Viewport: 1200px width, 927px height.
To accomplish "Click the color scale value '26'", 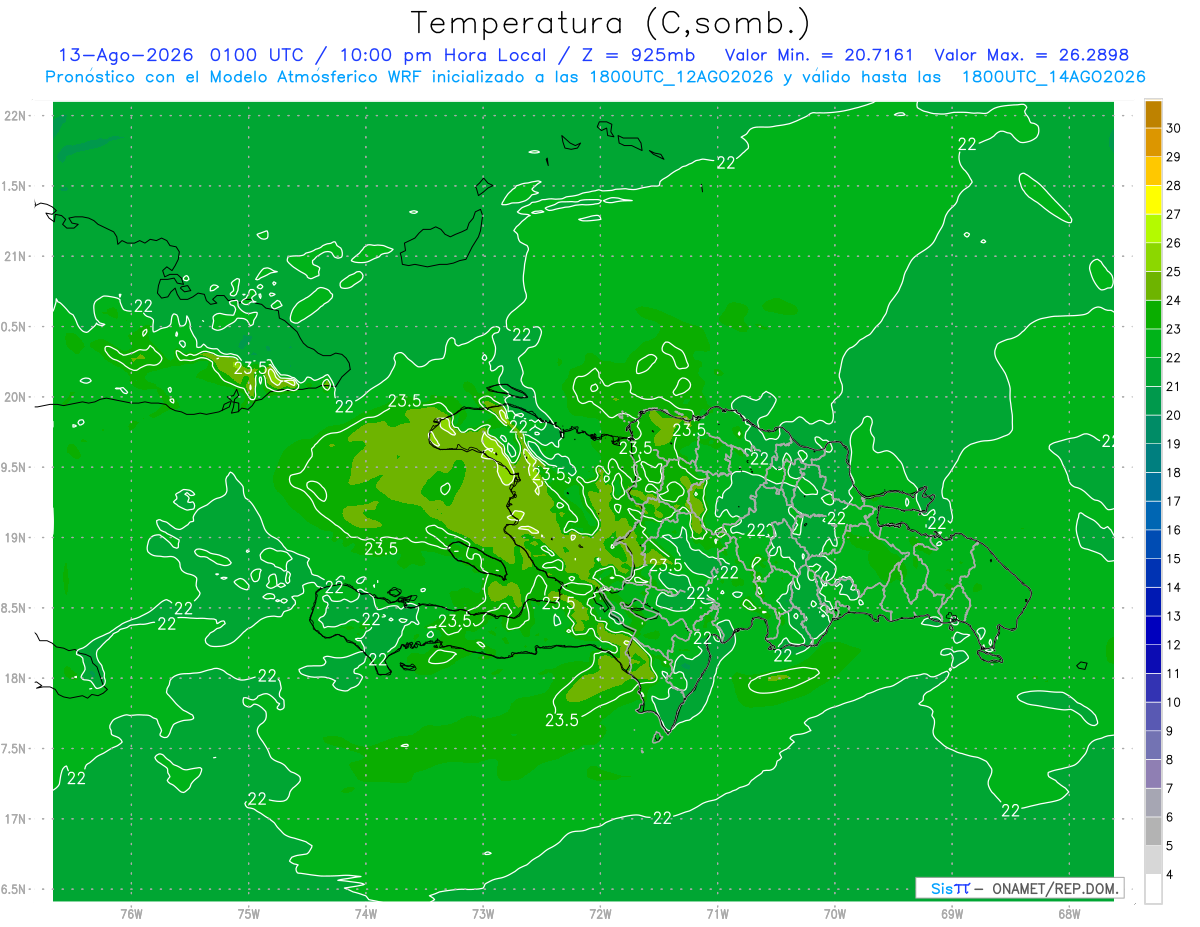I will click(1174, 243).
